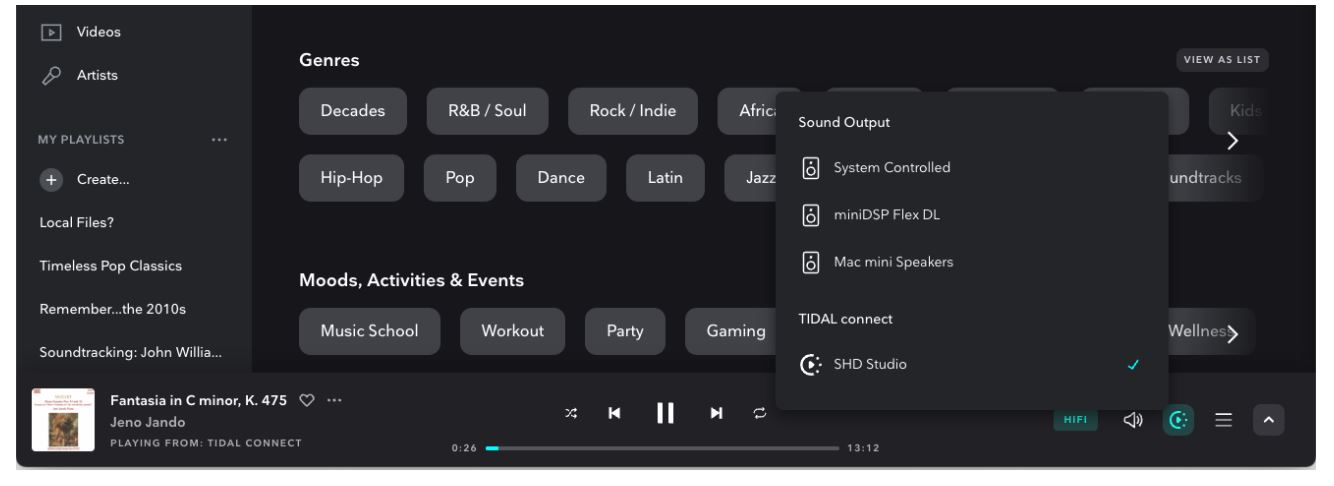Open the Music School mood
This screenshot has width=1334, height=486.
tap(369, 331)
